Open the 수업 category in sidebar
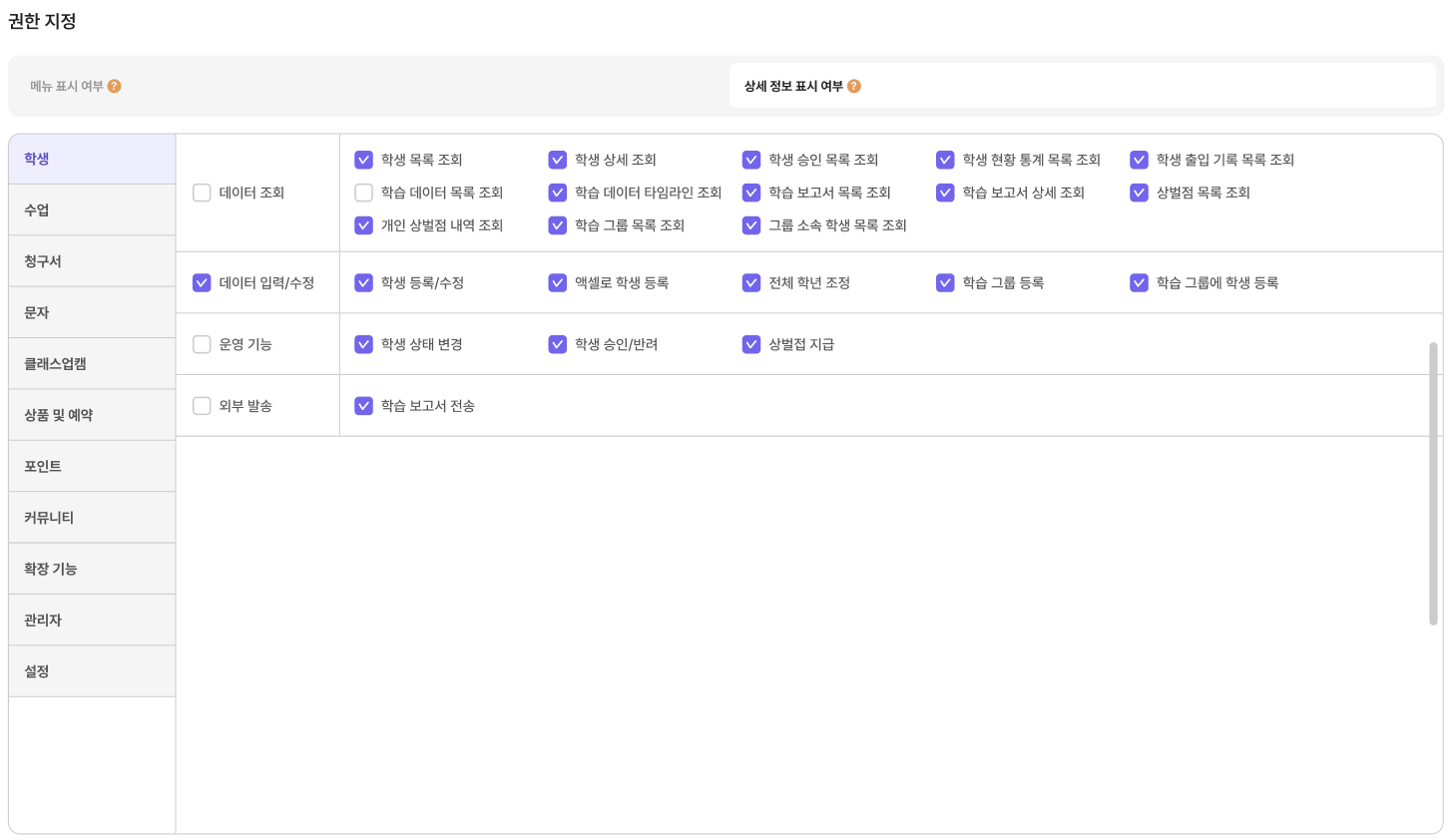The image size is (1452, 840). (x=92, y=210)
